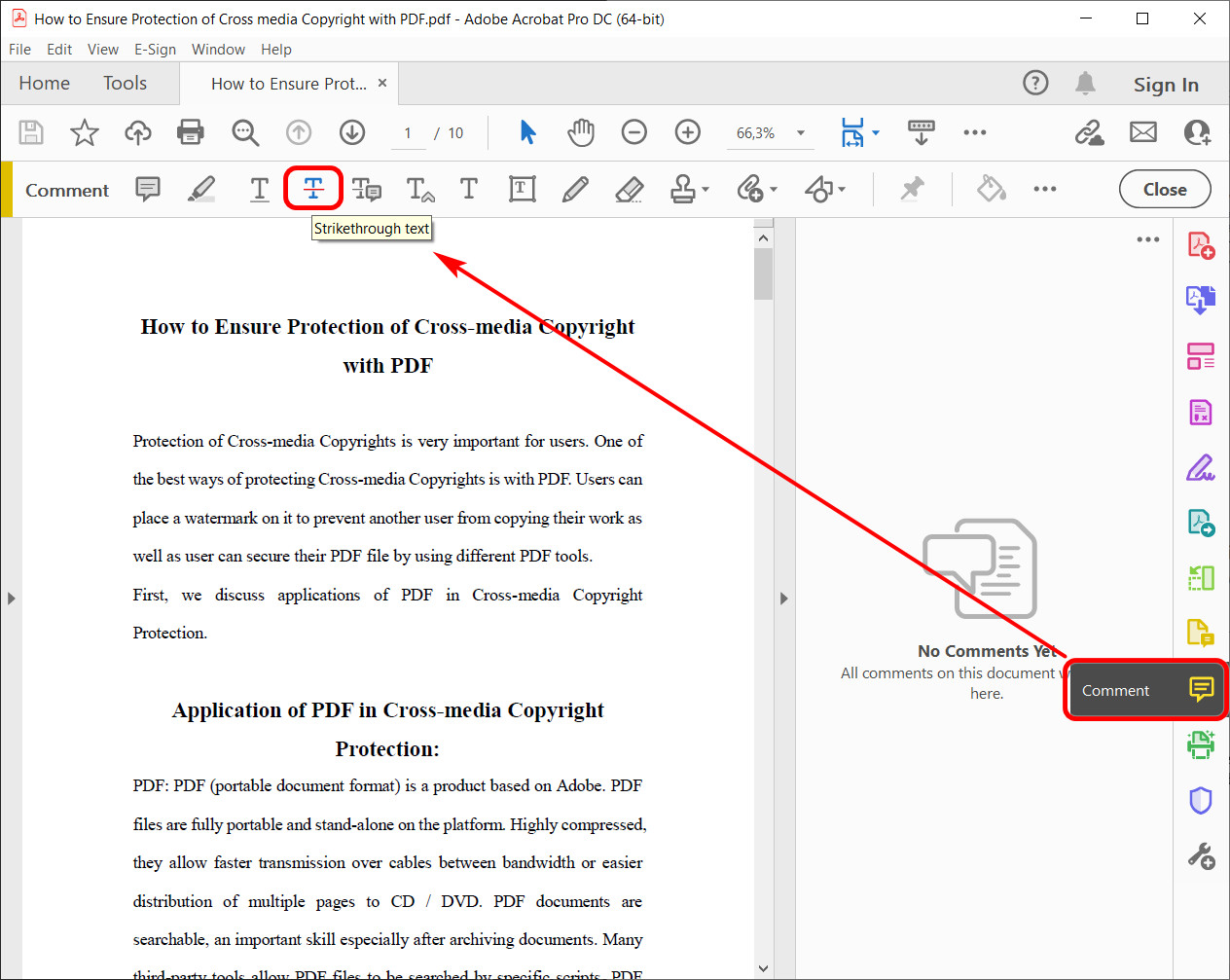Select the Hand tool for panning
The width and height of the screenshot is (1230, 980).
tap(581, 131)
